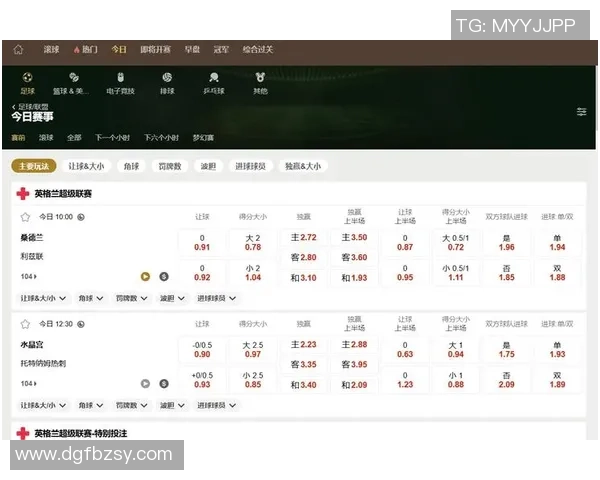Viewport: 600px width, 480px height.
Task: Switch to the 赛前 tab
Action: pos(18,137)
